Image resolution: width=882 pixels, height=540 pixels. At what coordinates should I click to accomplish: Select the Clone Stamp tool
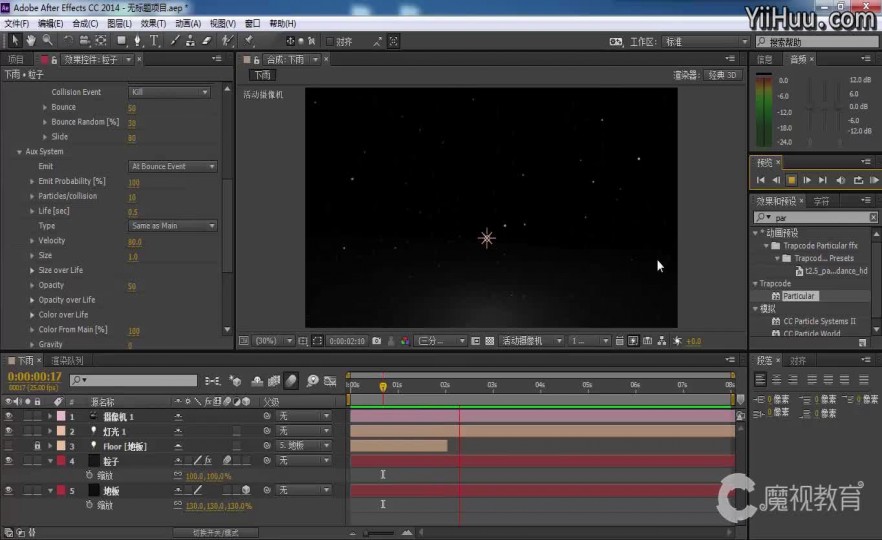[x=191, y=40]
